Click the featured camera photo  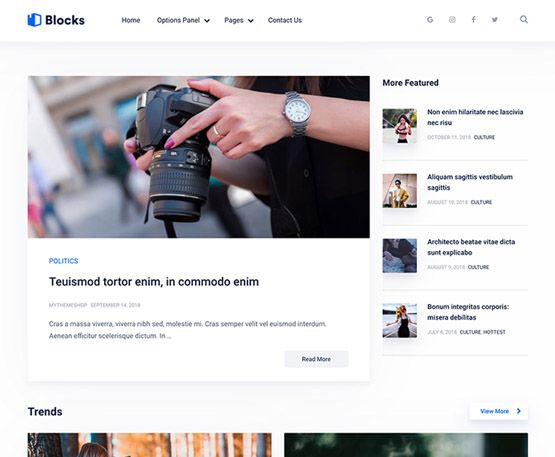click(199, 157)
